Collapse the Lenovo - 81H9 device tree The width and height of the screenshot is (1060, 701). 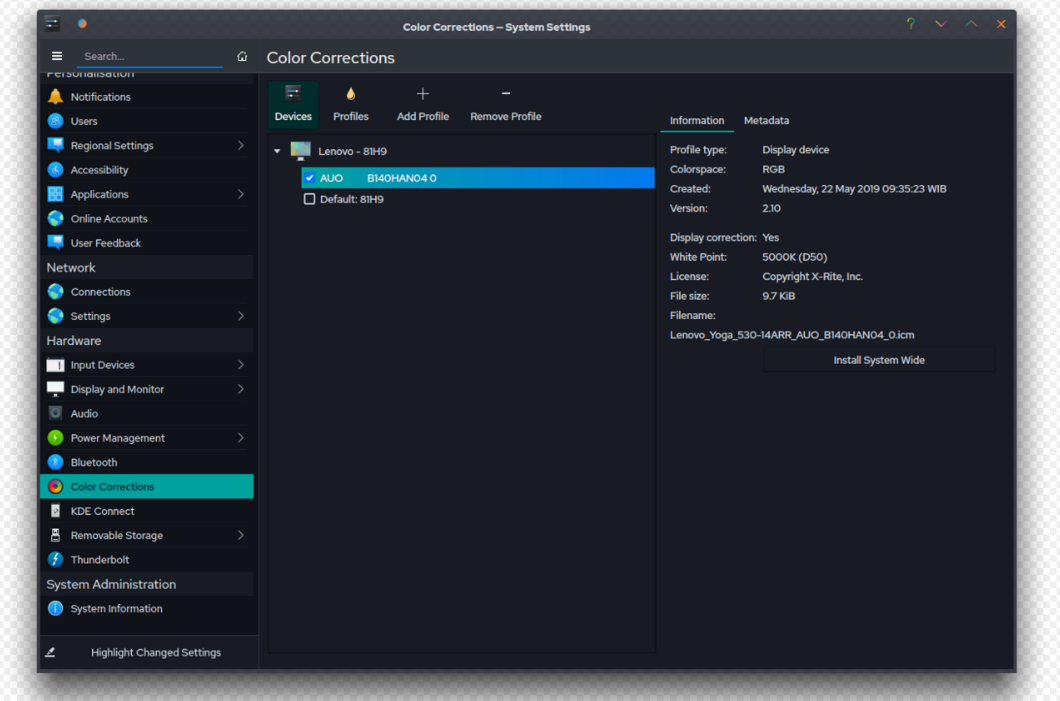click(278, 152)
